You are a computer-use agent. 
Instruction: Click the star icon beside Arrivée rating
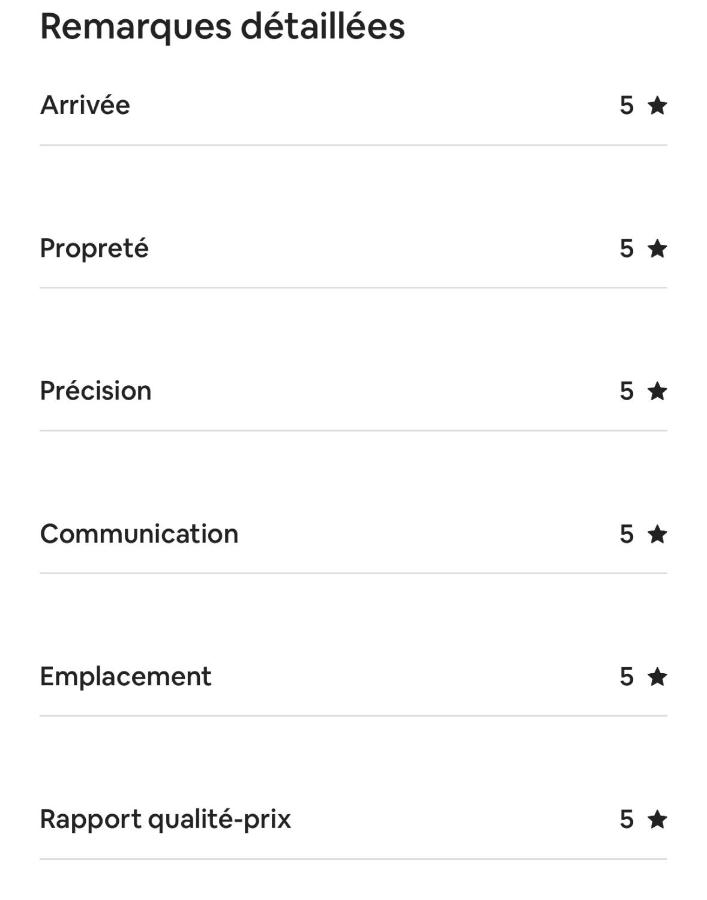click(x=657, y=106)
